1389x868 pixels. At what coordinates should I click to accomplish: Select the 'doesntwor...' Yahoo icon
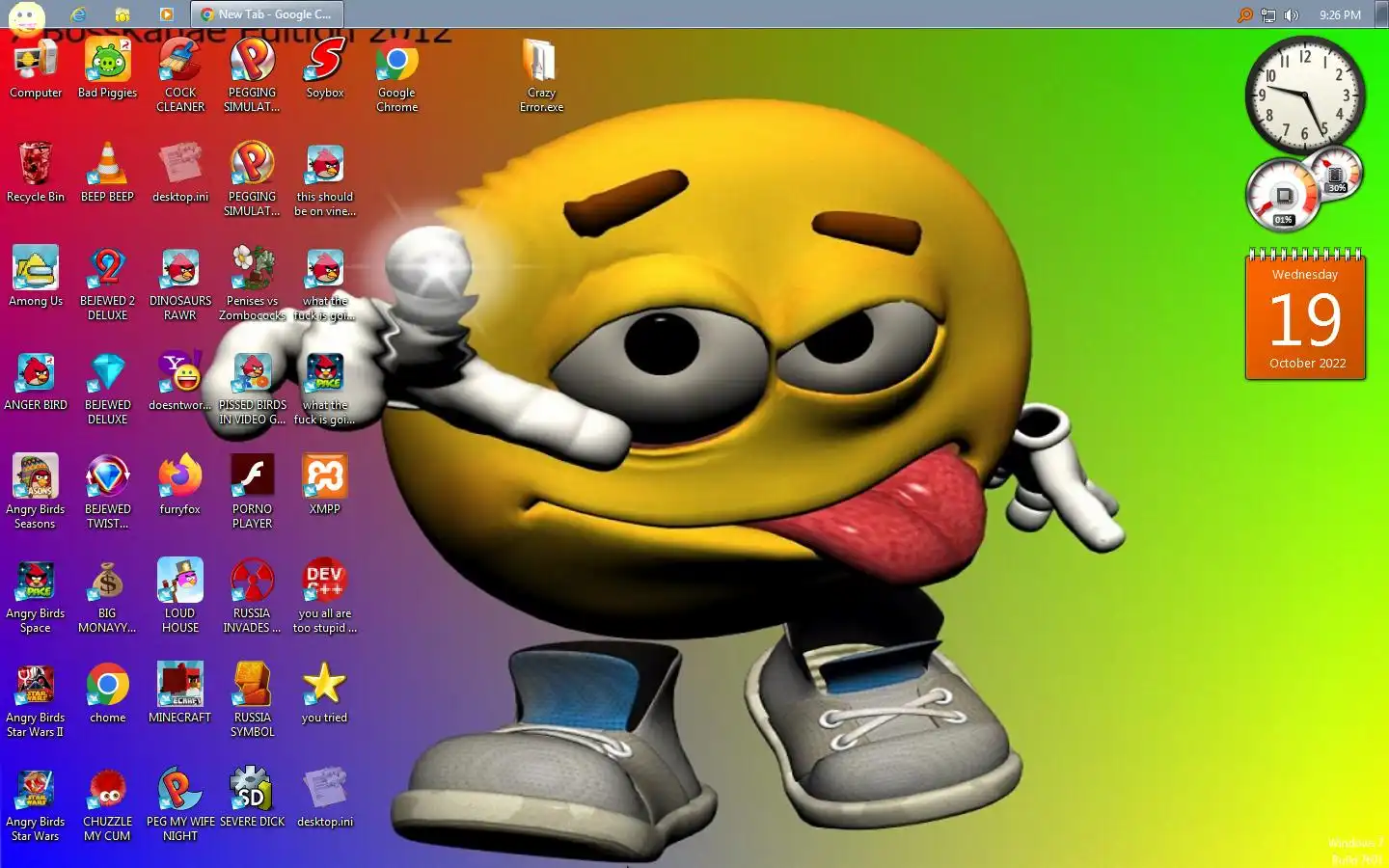[x=180, y=382]
